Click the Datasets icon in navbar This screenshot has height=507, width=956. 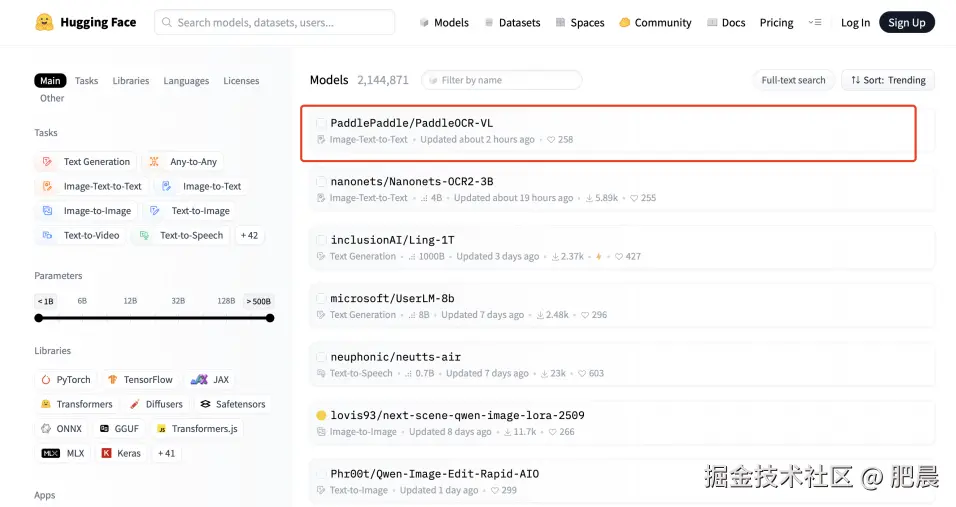pyautogui.click(x=488, y=23)
